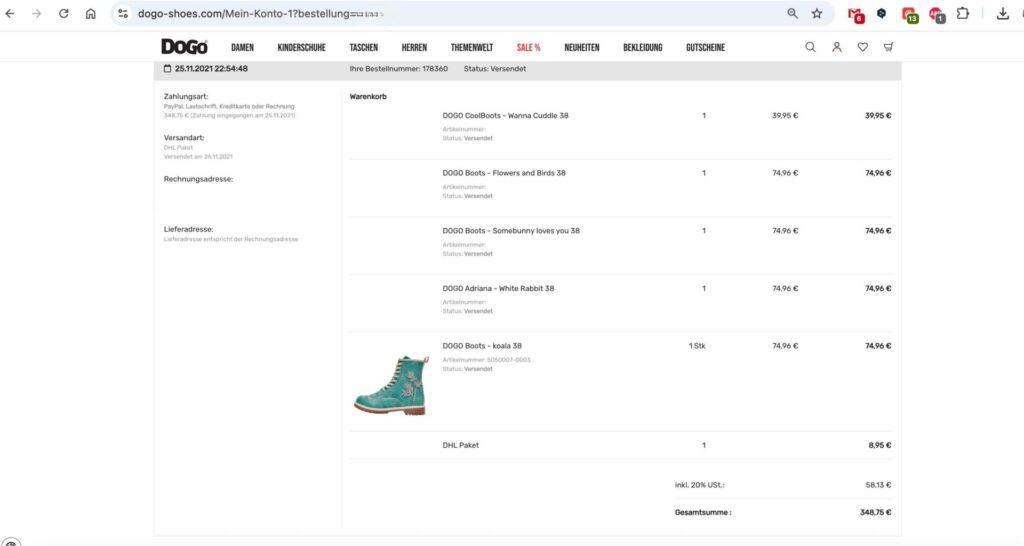Click the Status: Versendet header text

coord(494,69)
